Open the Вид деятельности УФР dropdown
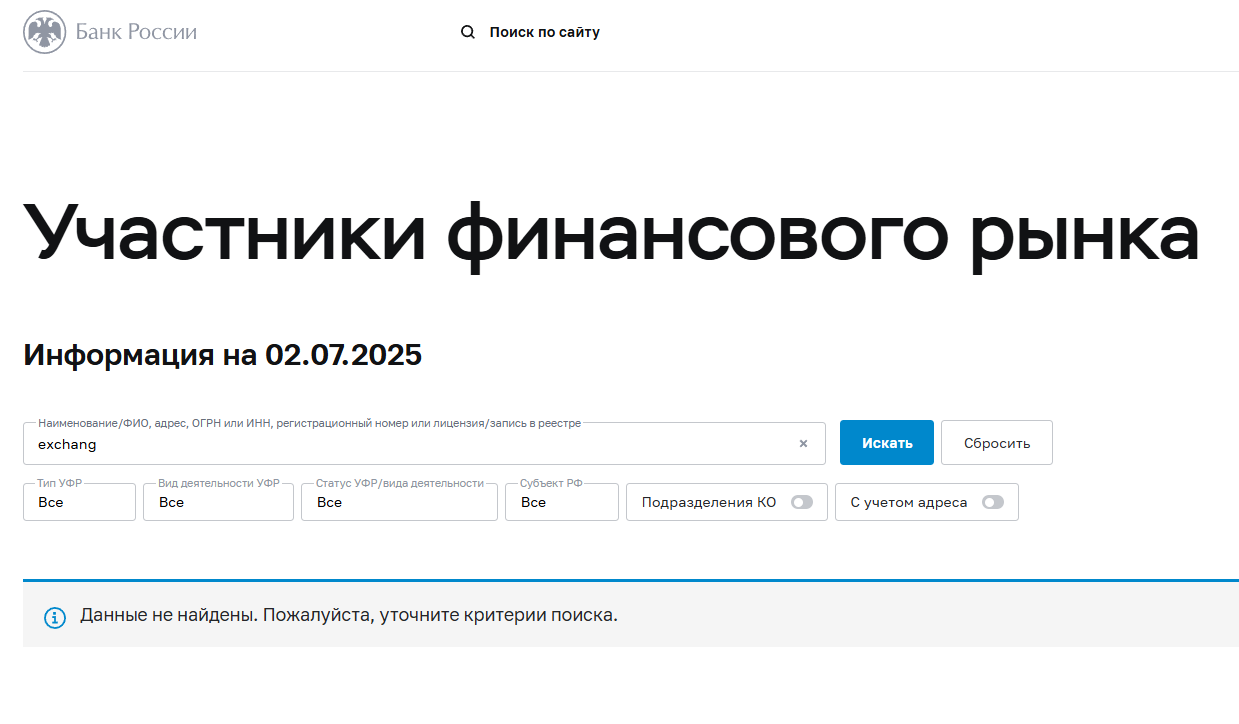1239x724 pixels. pyautogui.click(x=219, y=502)
